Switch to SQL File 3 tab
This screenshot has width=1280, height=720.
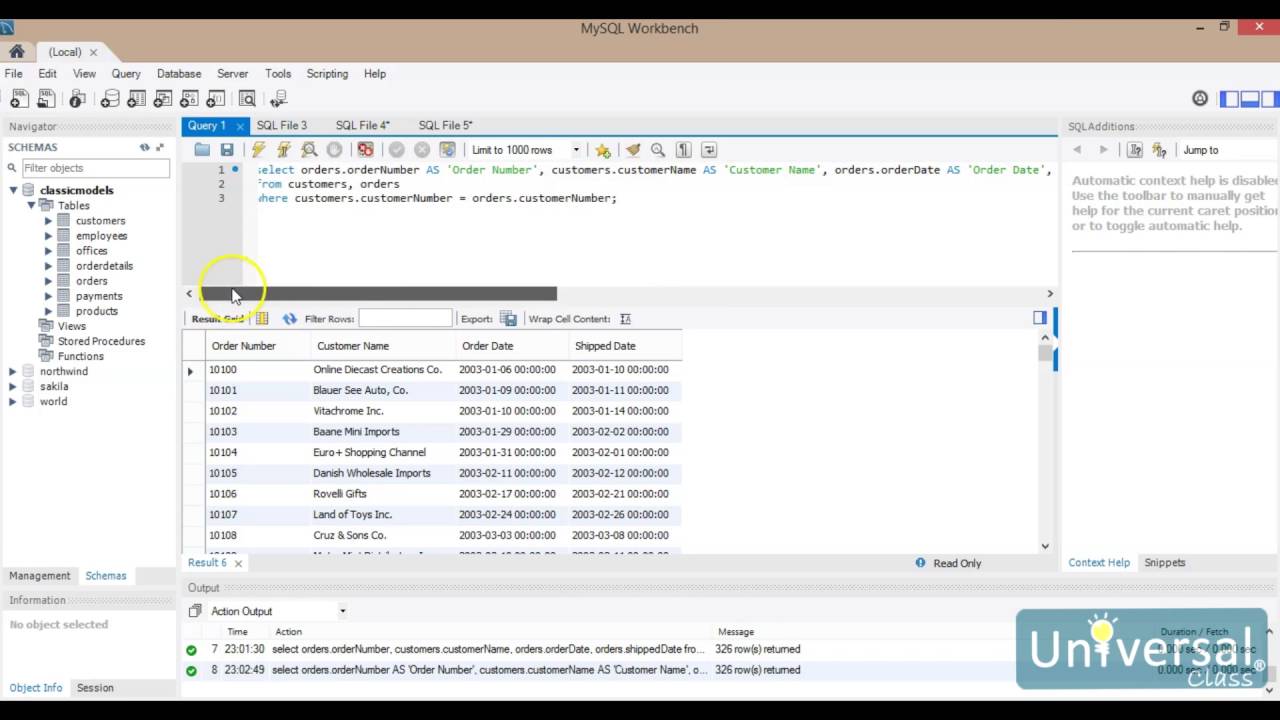(x=282, y=126)
